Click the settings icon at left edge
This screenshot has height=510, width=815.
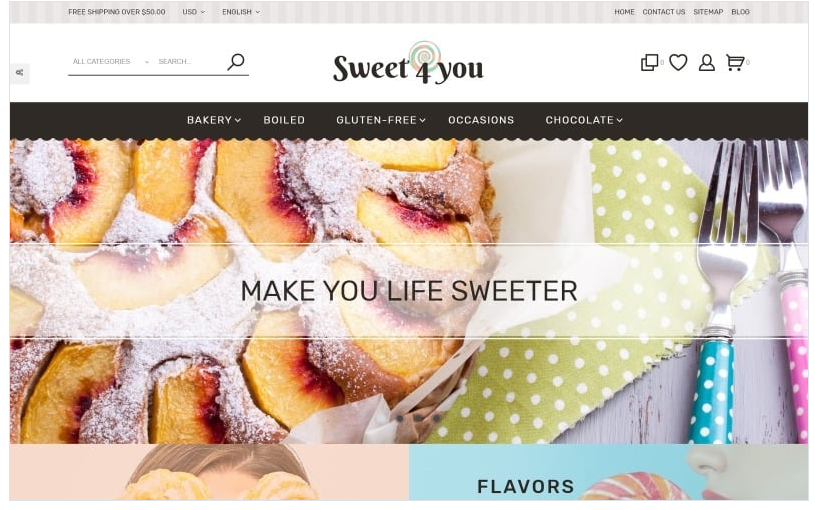[x=20, y=73]
